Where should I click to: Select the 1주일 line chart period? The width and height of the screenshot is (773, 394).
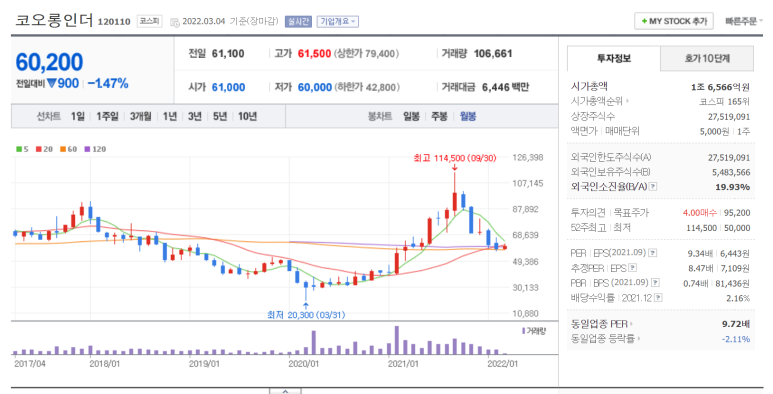(x=107, y=116)
